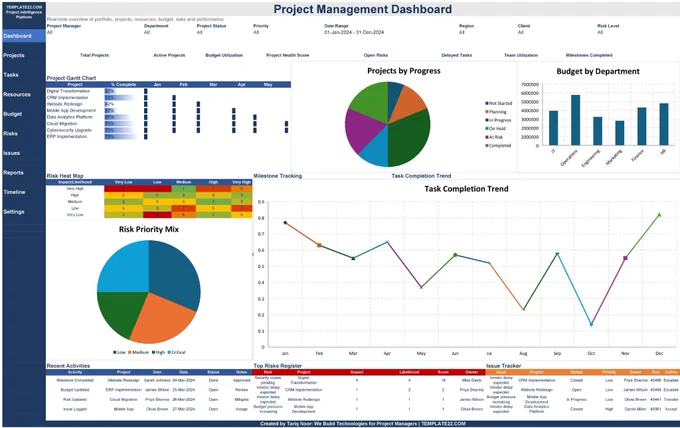The height and width of the screenshot is (428, 680).
Task: Click Milestone Completed in Recent Activities
Action: point(75,380)
